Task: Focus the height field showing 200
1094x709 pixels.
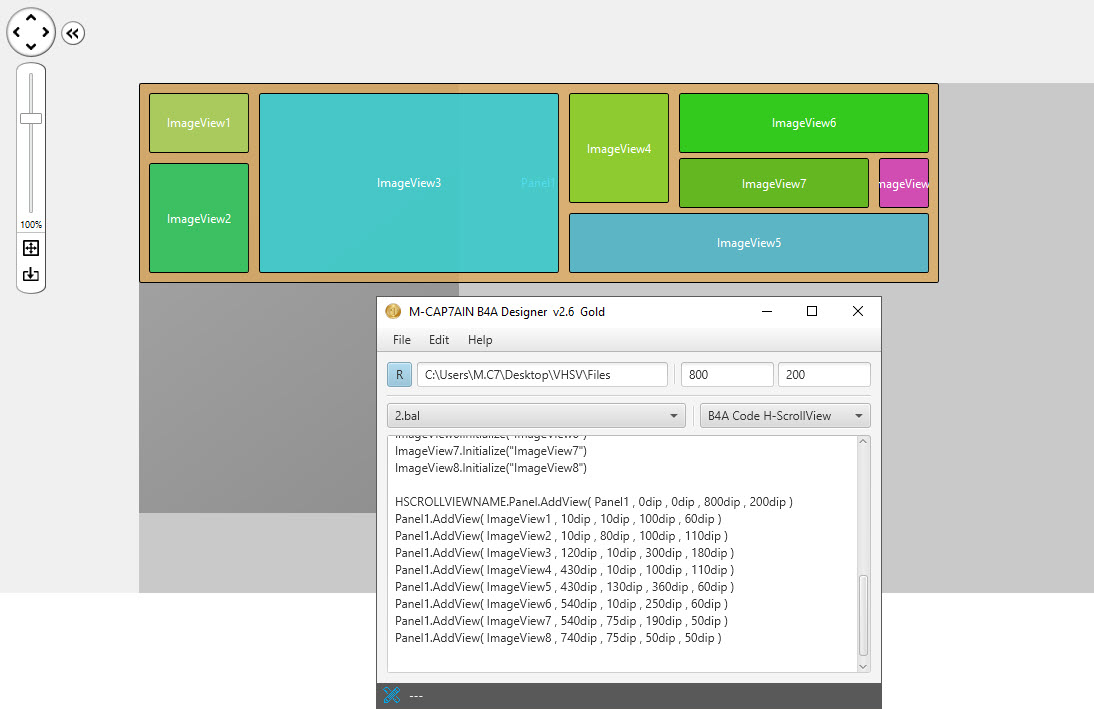Action: [823, 375]
